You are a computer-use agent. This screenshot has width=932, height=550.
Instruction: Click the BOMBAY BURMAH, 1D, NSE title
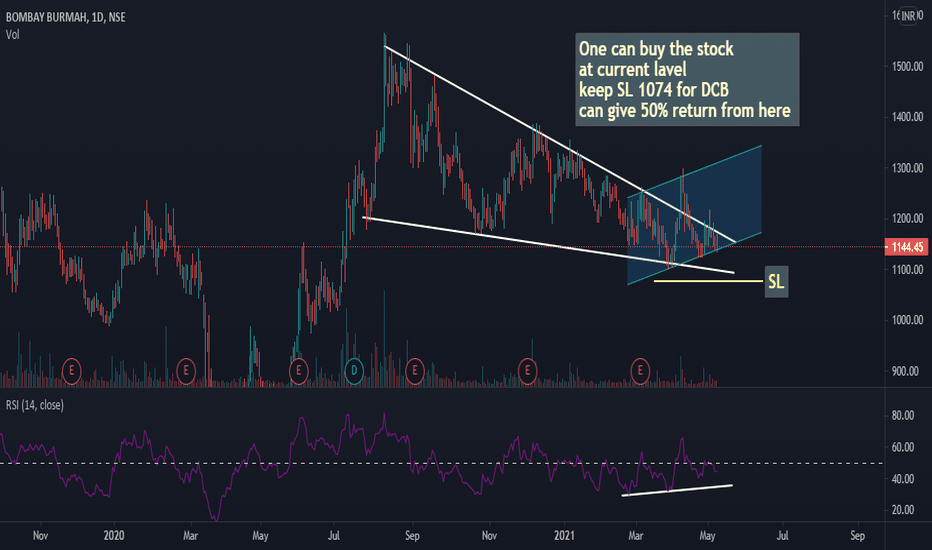[65, 17]
